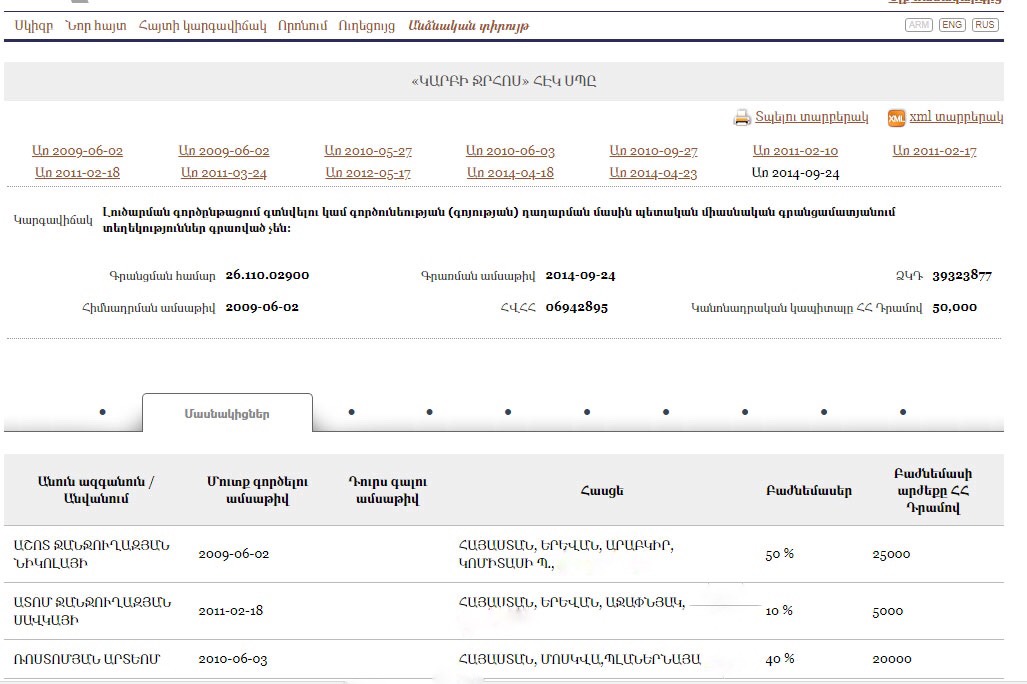
Task: Click the 50 % share cell
Action: (x=779, y=554)
